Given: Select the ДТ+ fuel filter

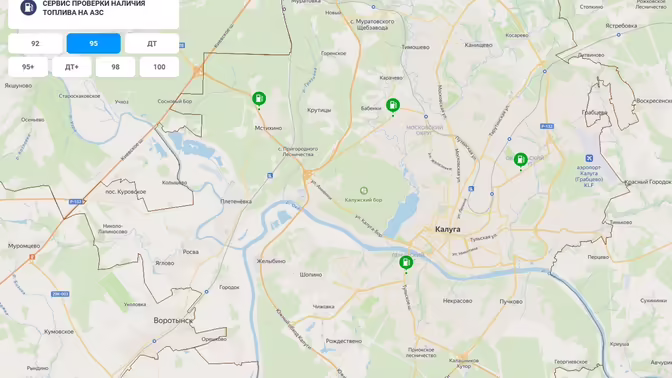Looking at the screenshot, I should pyautogui.click(x=72, y=67).
